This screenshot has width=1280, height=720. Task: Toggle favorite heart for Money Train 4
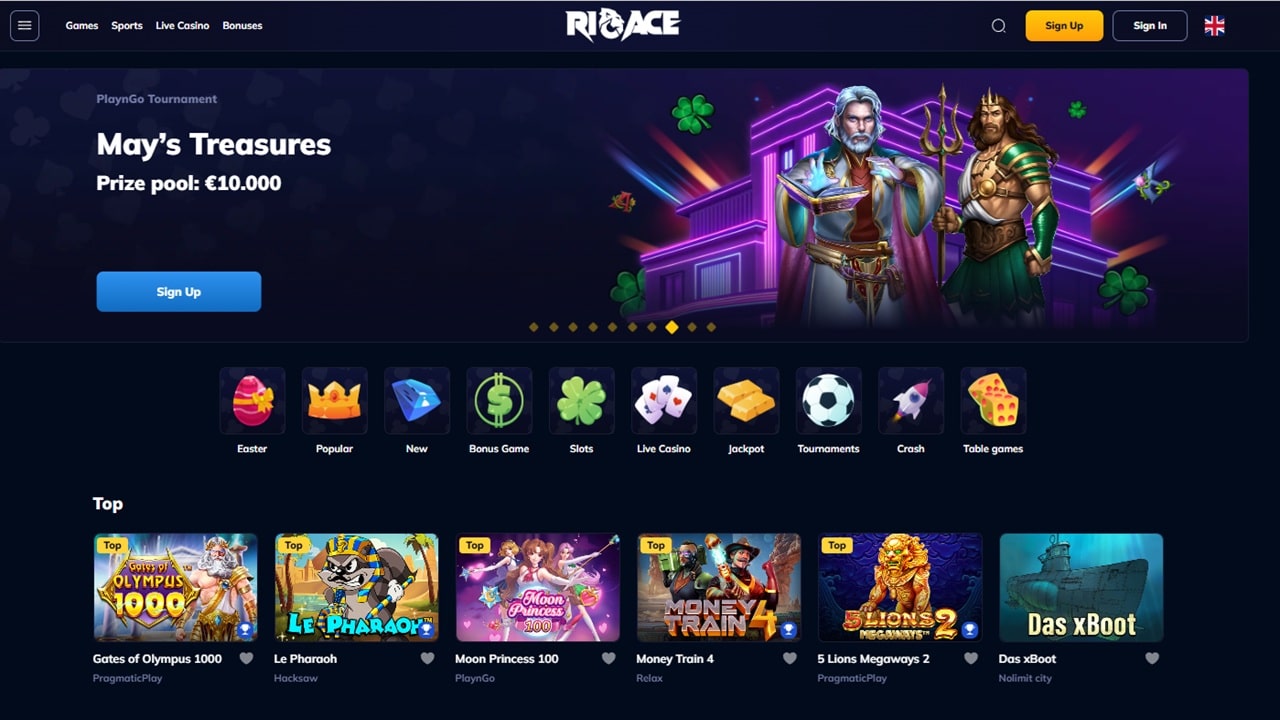(x=789, y=659)
